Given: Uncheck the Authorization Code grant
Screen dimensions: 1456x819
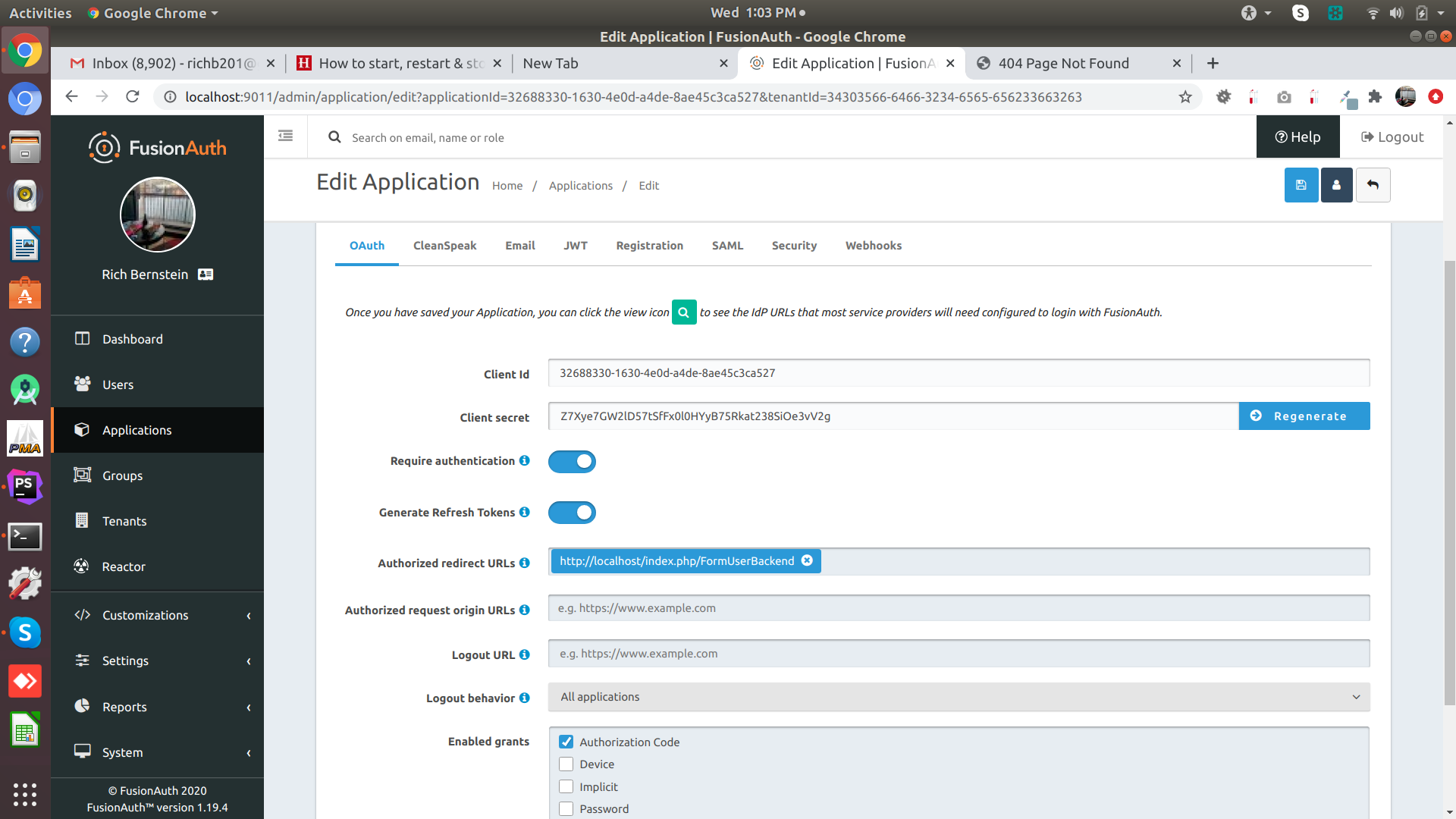Looking at the screenshot, I should [566, 742].
